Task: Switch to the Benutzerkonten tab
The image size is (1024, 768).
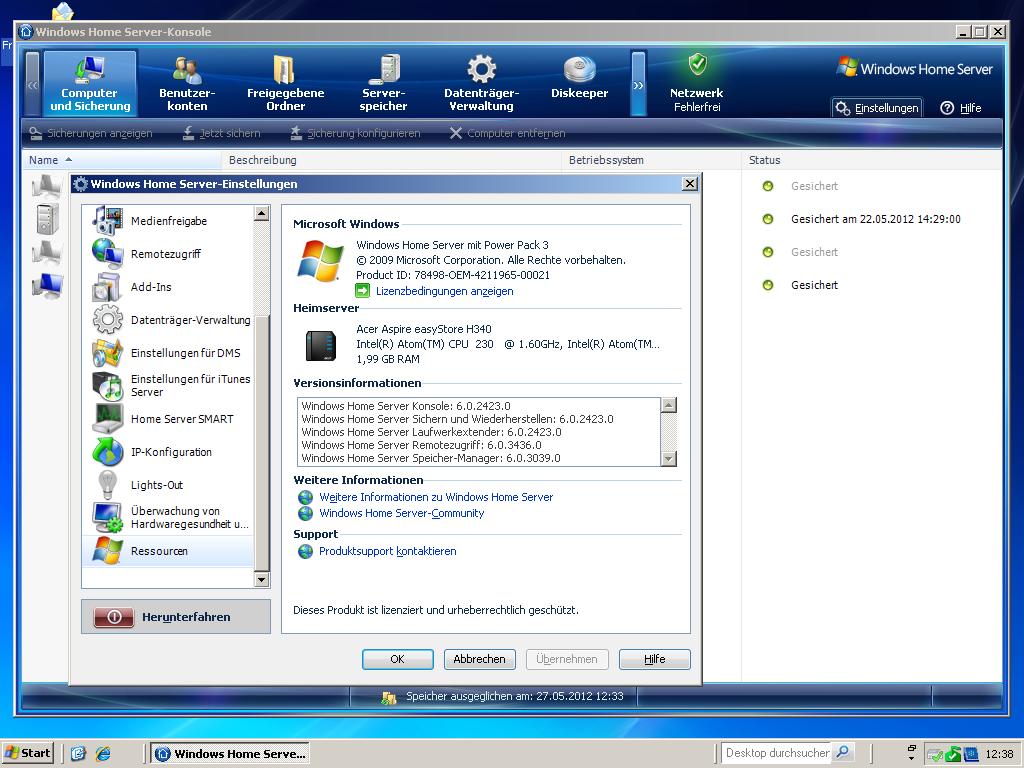Action: click(187, 84)
